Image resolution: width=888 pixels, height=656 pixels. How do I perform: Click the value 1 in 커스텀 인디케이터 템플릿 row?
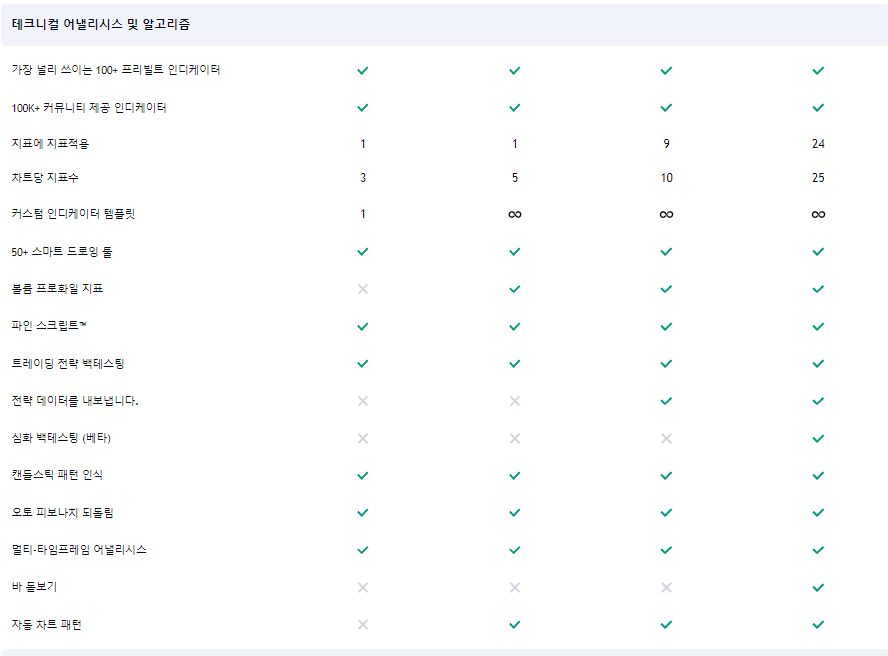click(363, 214)
